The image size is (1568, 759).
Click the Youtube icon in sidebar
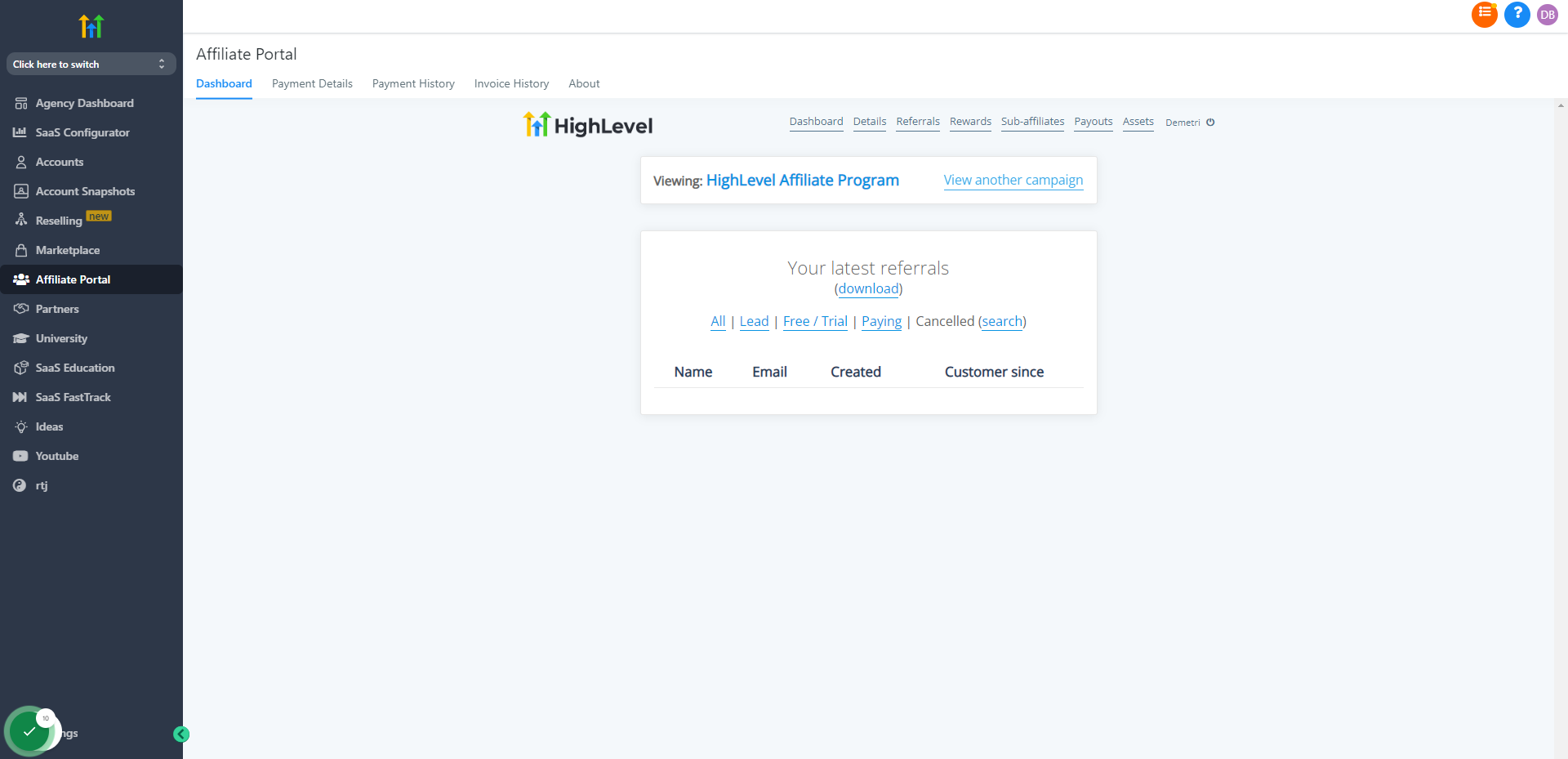coord(20,456)
